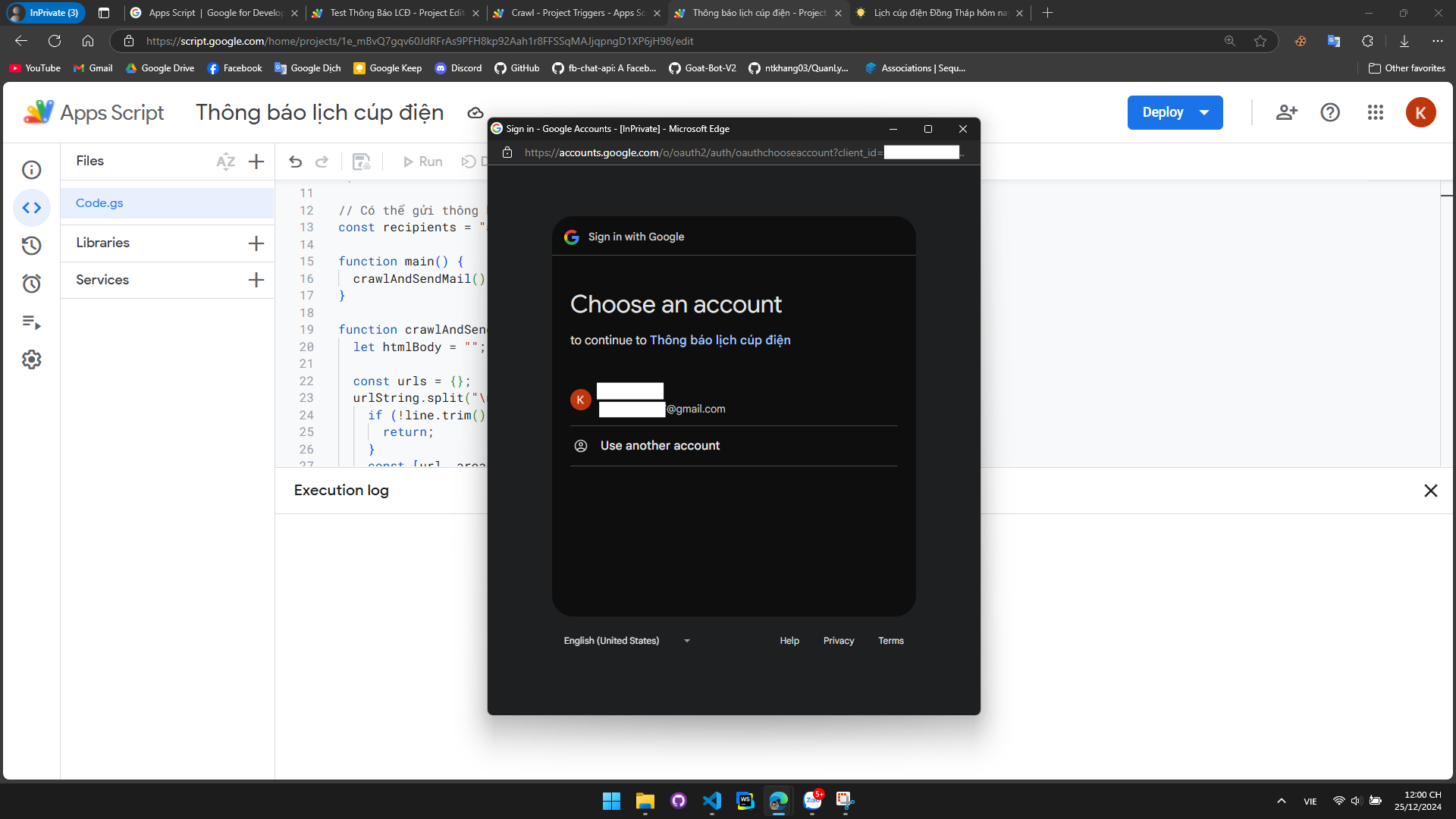Viewport: 1456px width, 819px height.
Task: Add a library with the plus button
Action: (x=256, y=243)
